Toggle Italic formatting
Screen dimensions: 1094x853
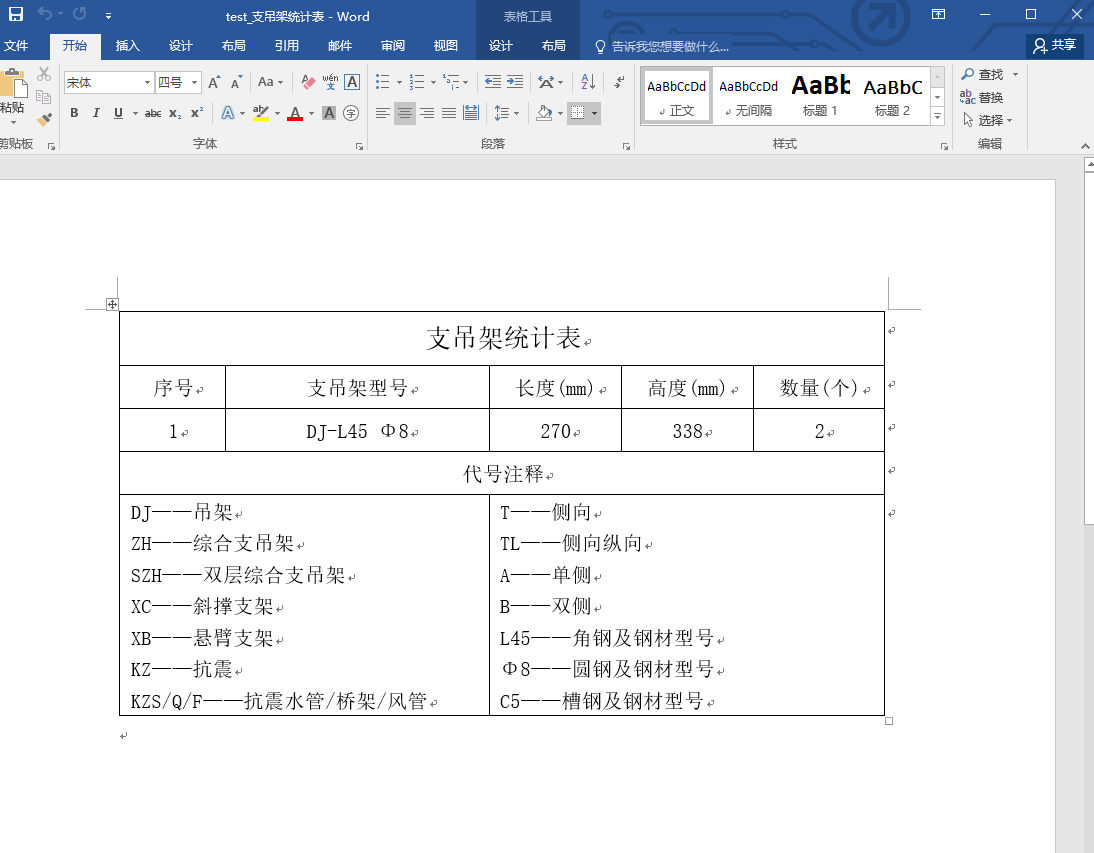(96, 113)
